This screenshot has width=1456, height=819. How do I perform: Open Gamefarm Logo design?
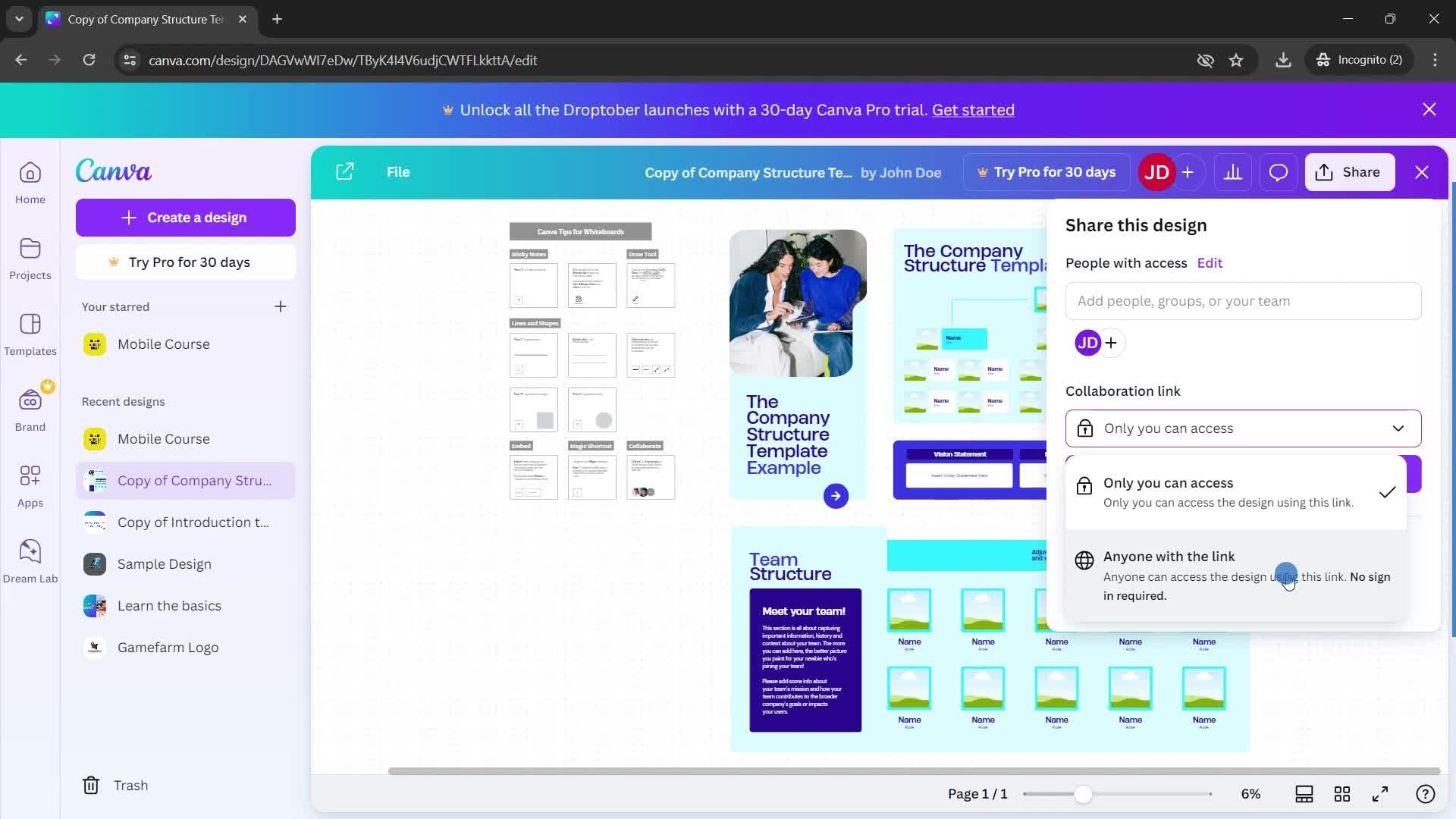(185, 648)
